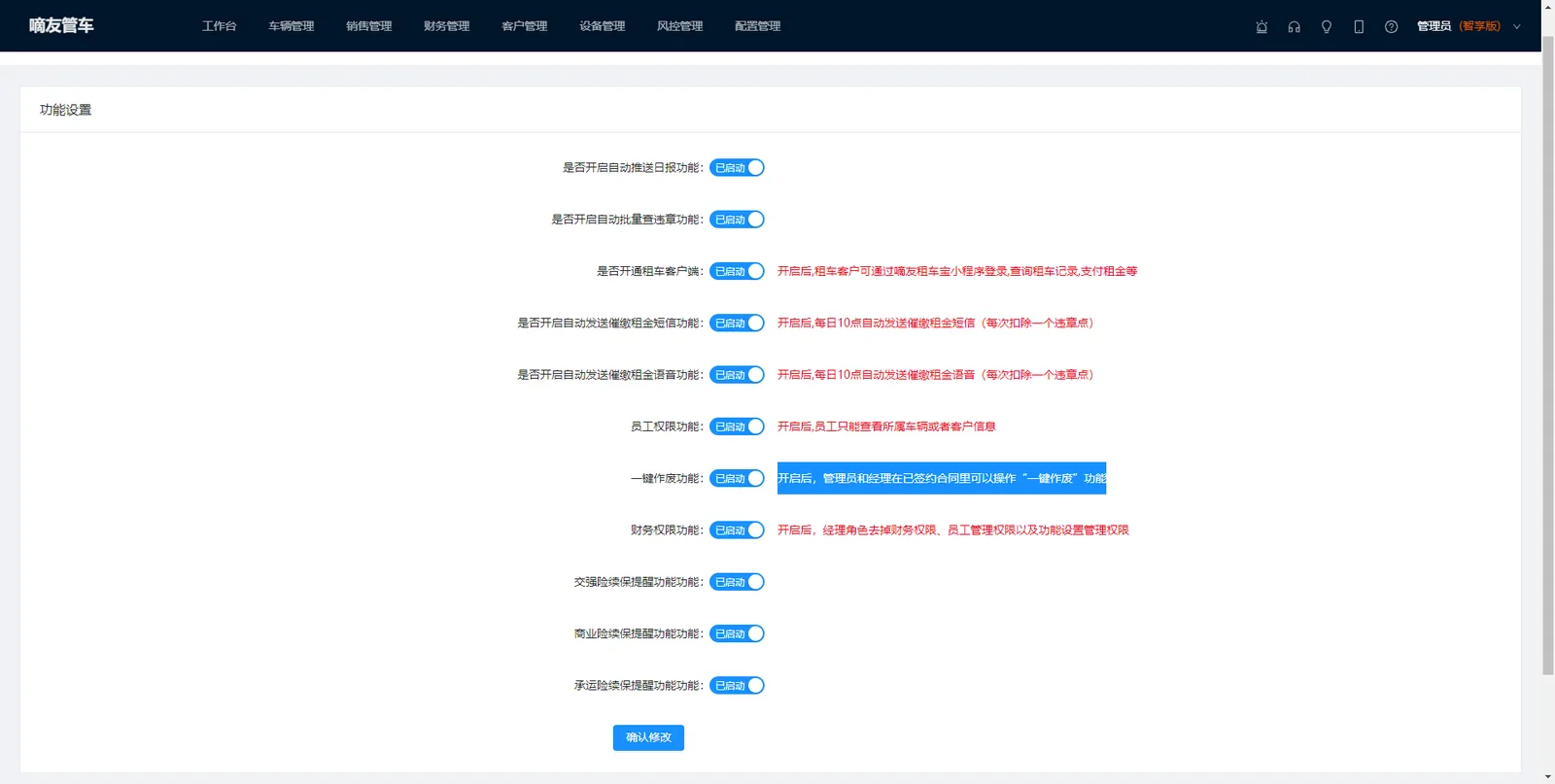Click the 功能设置 panel heading

click(65, 110)
